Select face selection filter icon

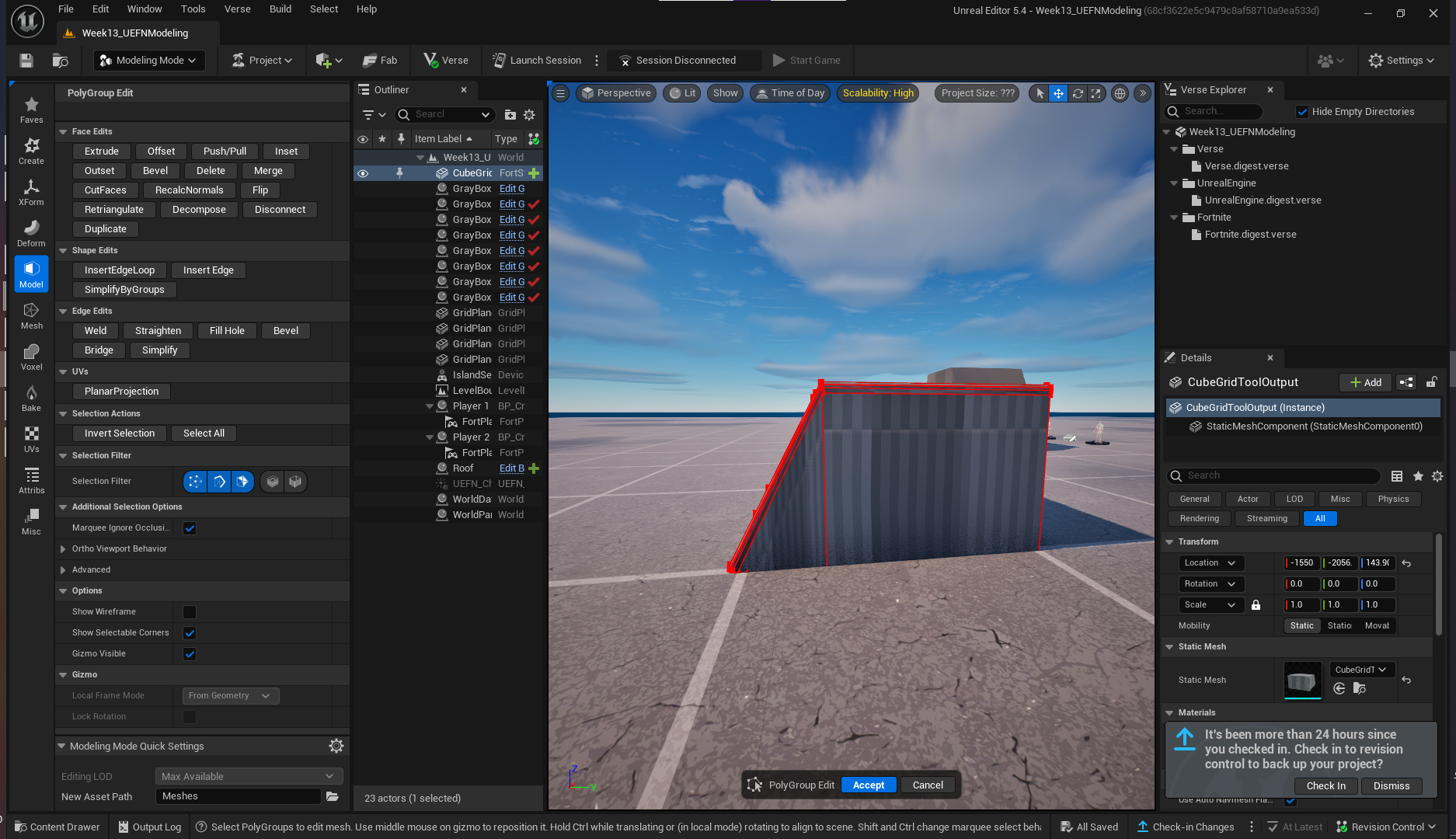tap(242, 482)
